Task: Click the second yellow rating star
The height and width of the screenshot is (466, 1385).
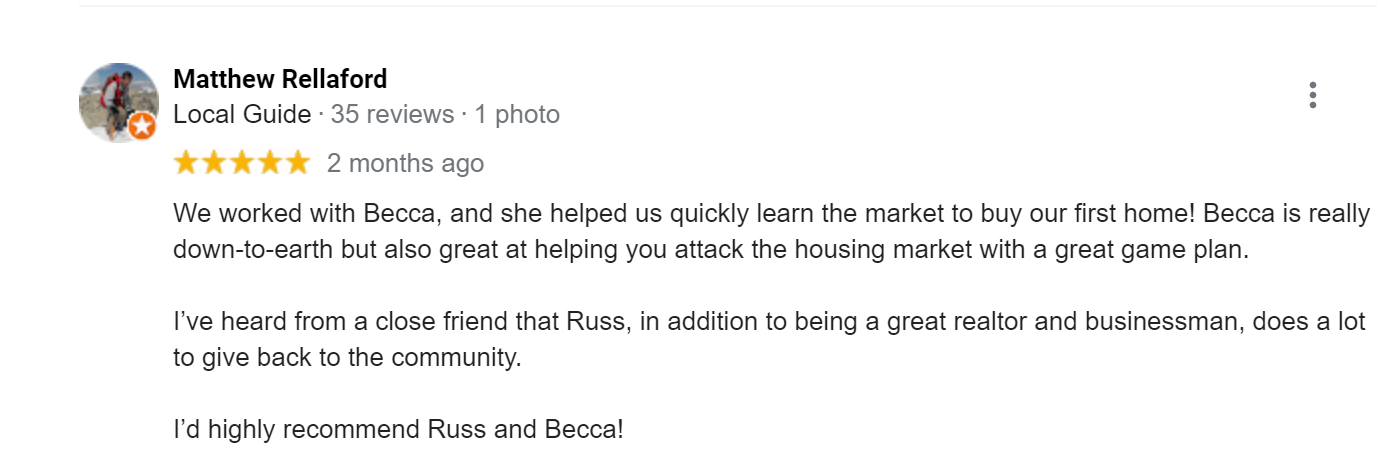Action: (214, 163)
